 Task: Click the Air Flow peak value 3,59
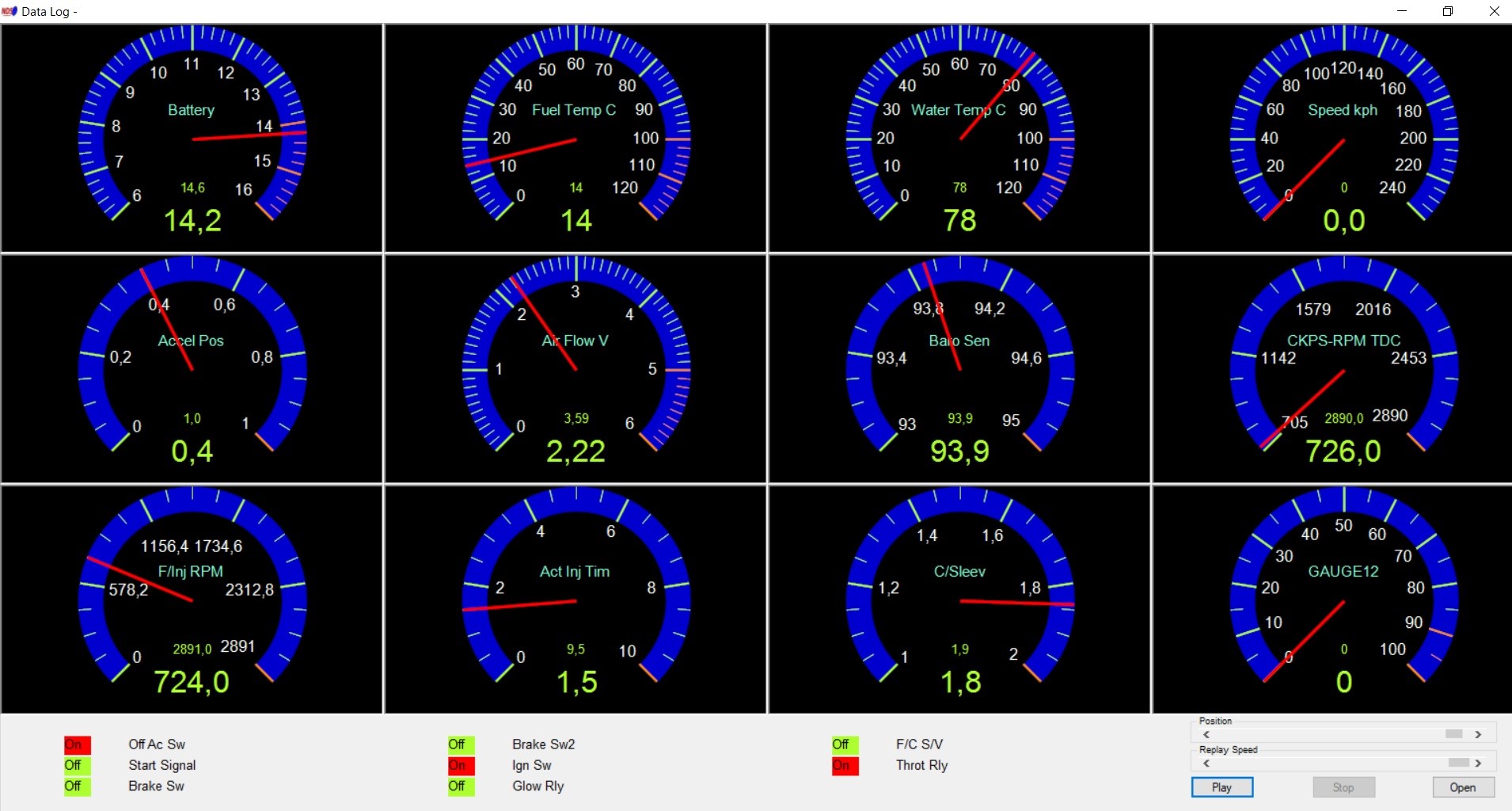pyautogui.click(x=576, y=418)
